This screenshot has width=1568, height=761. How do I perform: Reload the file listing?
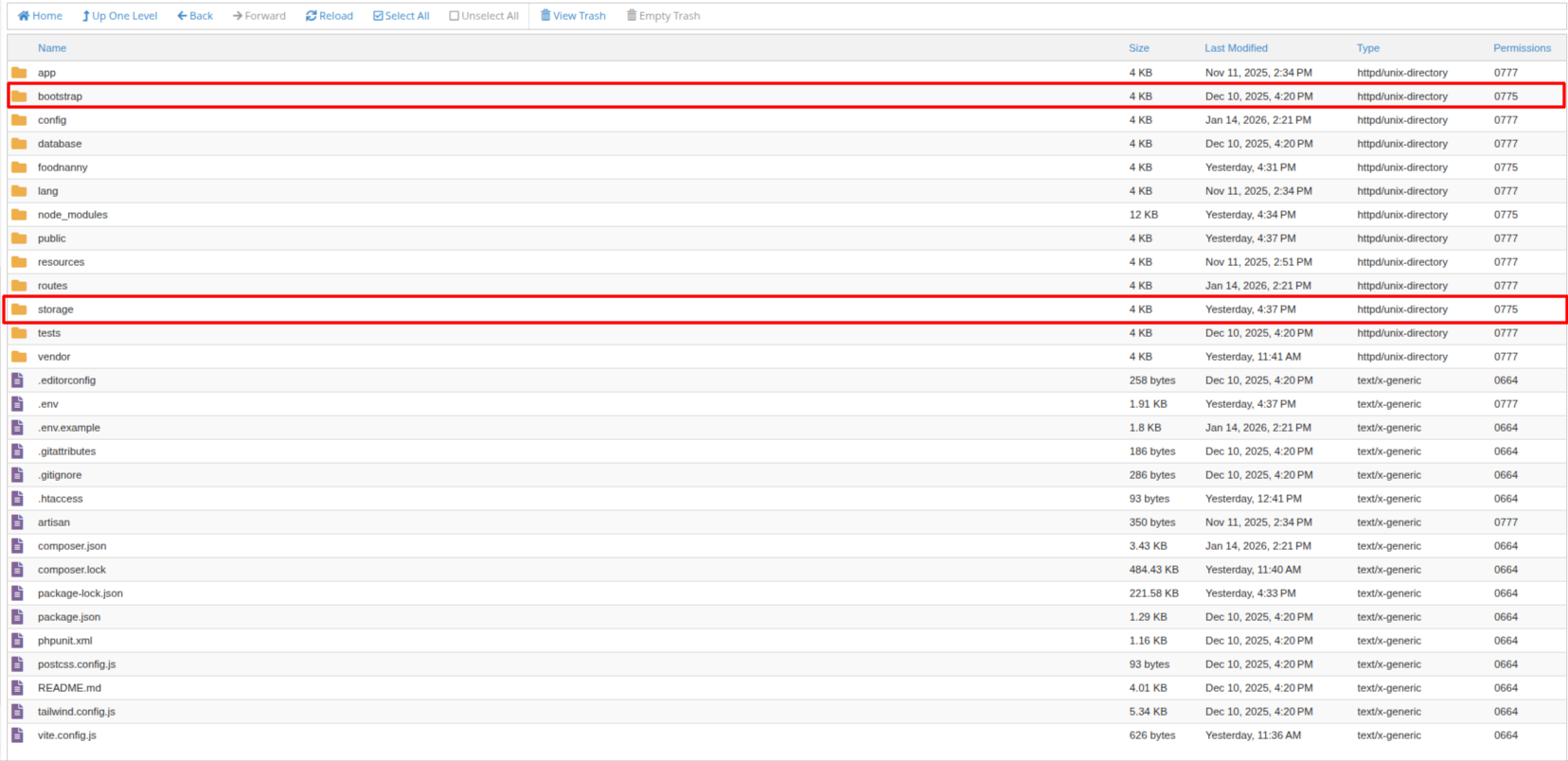pyautogui.click(x=329, y=16)
